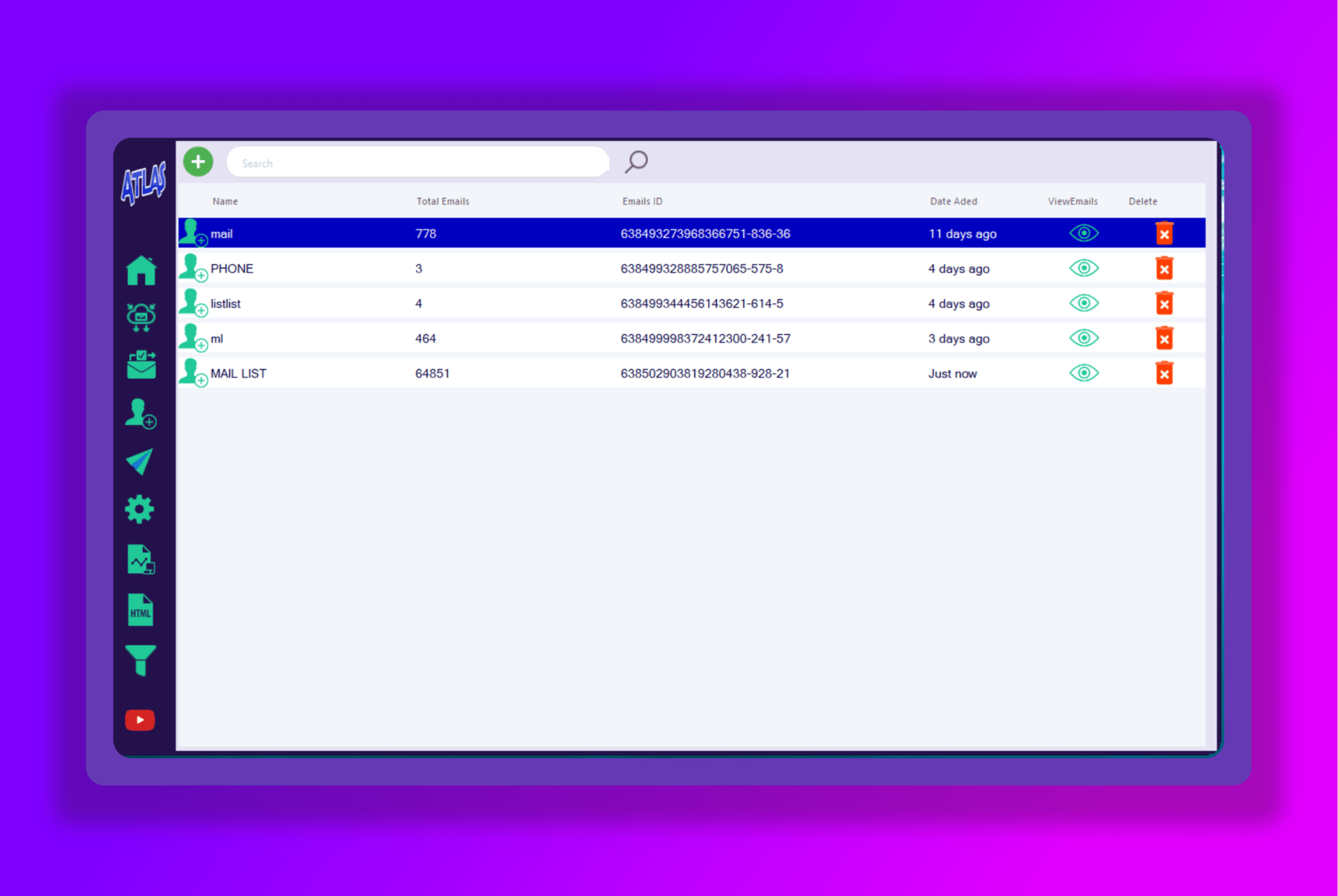Viewport: 1338px width, 896px height.
Task: Open the report chart document icon in sidebar
Action: click(x=140, y=559)
